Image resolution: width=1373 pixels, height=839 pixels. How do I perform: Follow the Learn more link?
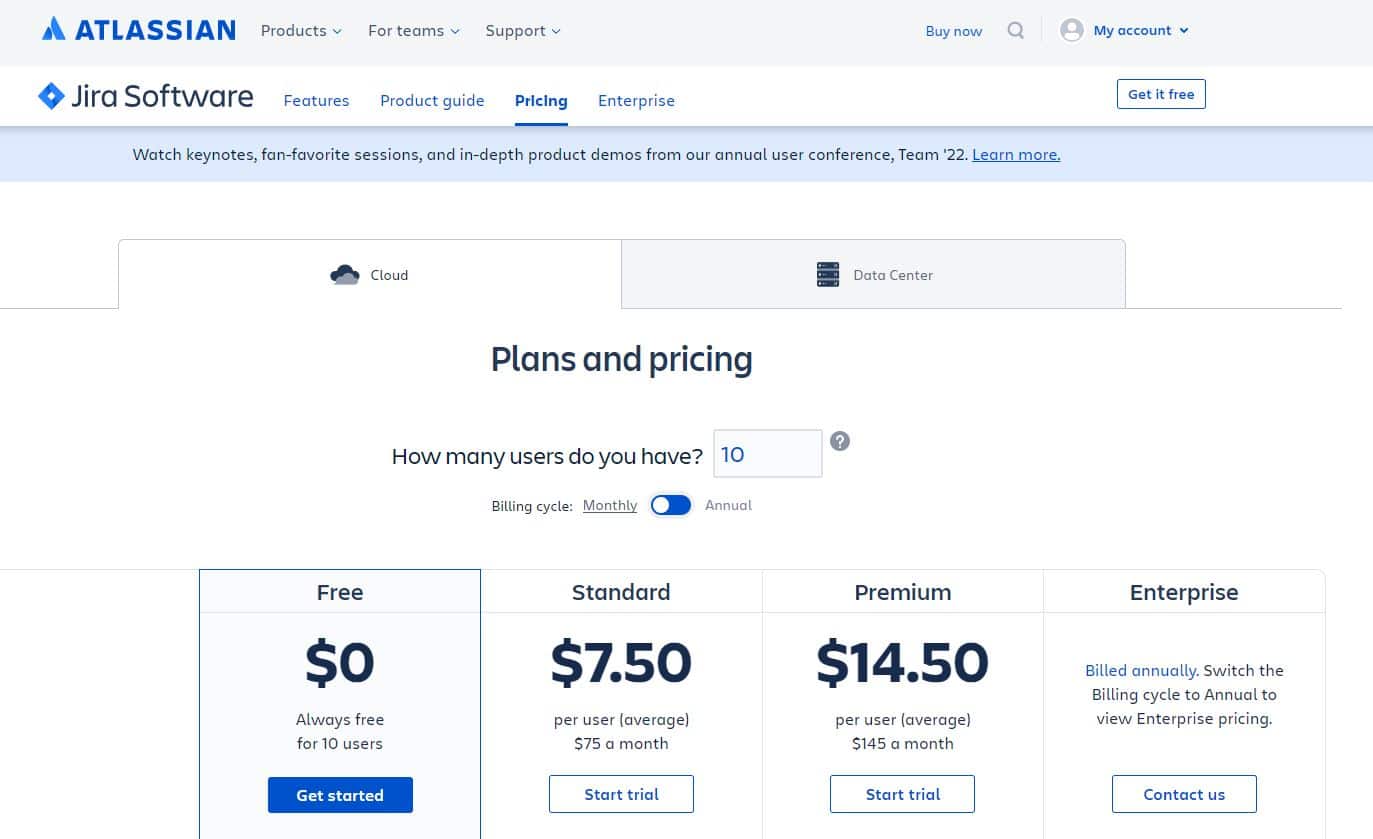click(1016, 154)
